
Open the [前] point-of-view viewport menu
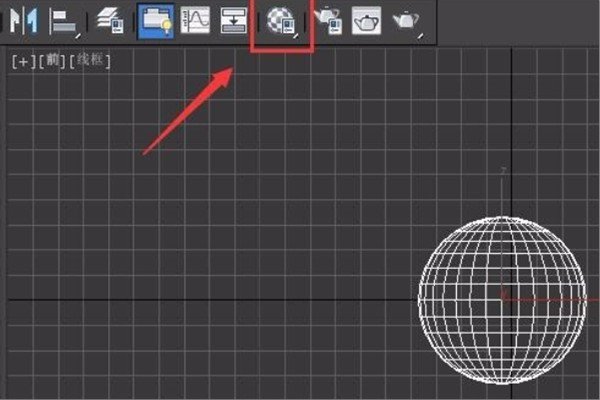(x=52, y=61)
